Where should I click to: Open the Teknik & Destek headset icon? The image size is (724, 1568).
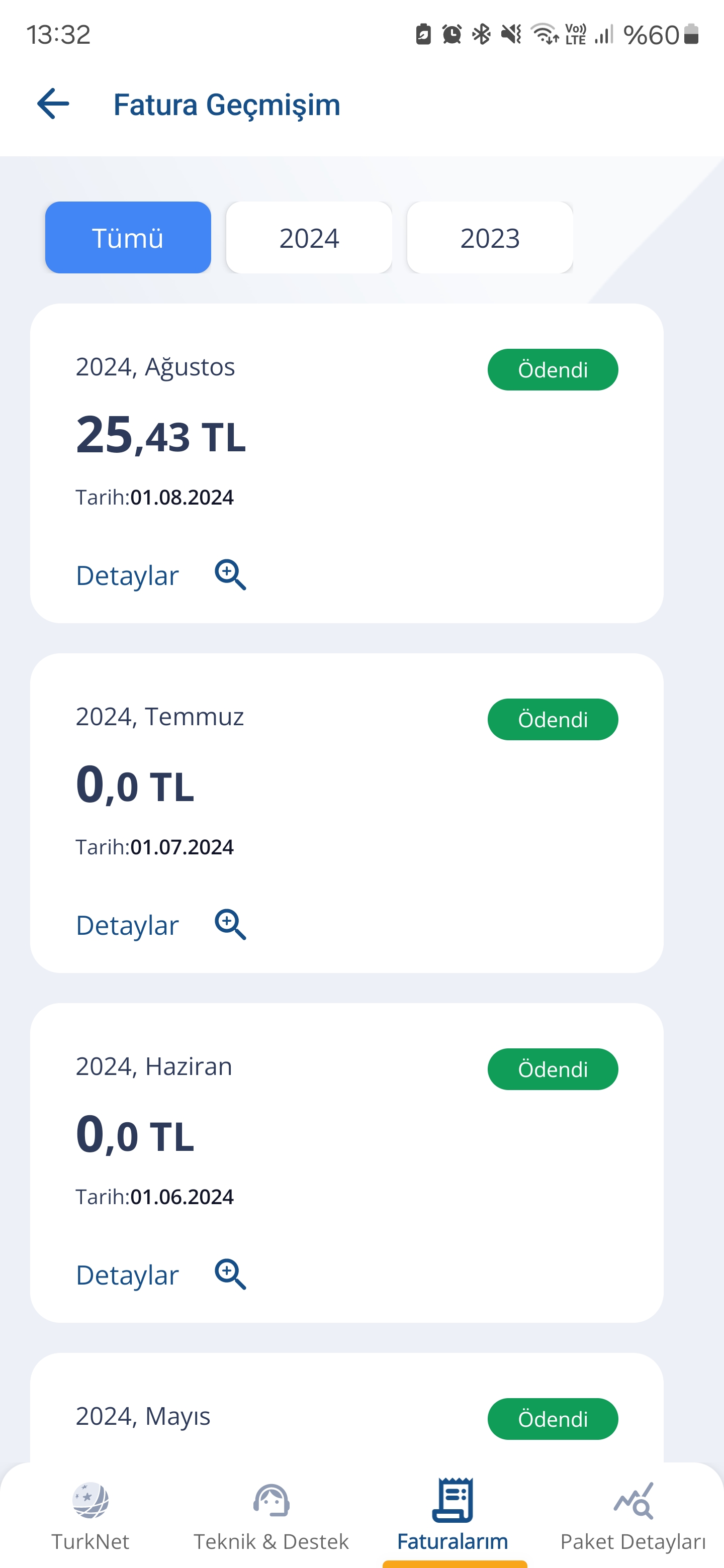coord(271,1501)
